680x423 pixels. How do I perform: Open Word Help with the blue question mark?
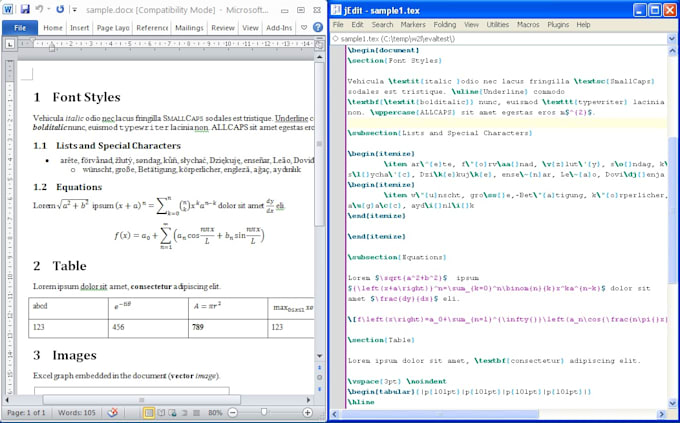316,28
